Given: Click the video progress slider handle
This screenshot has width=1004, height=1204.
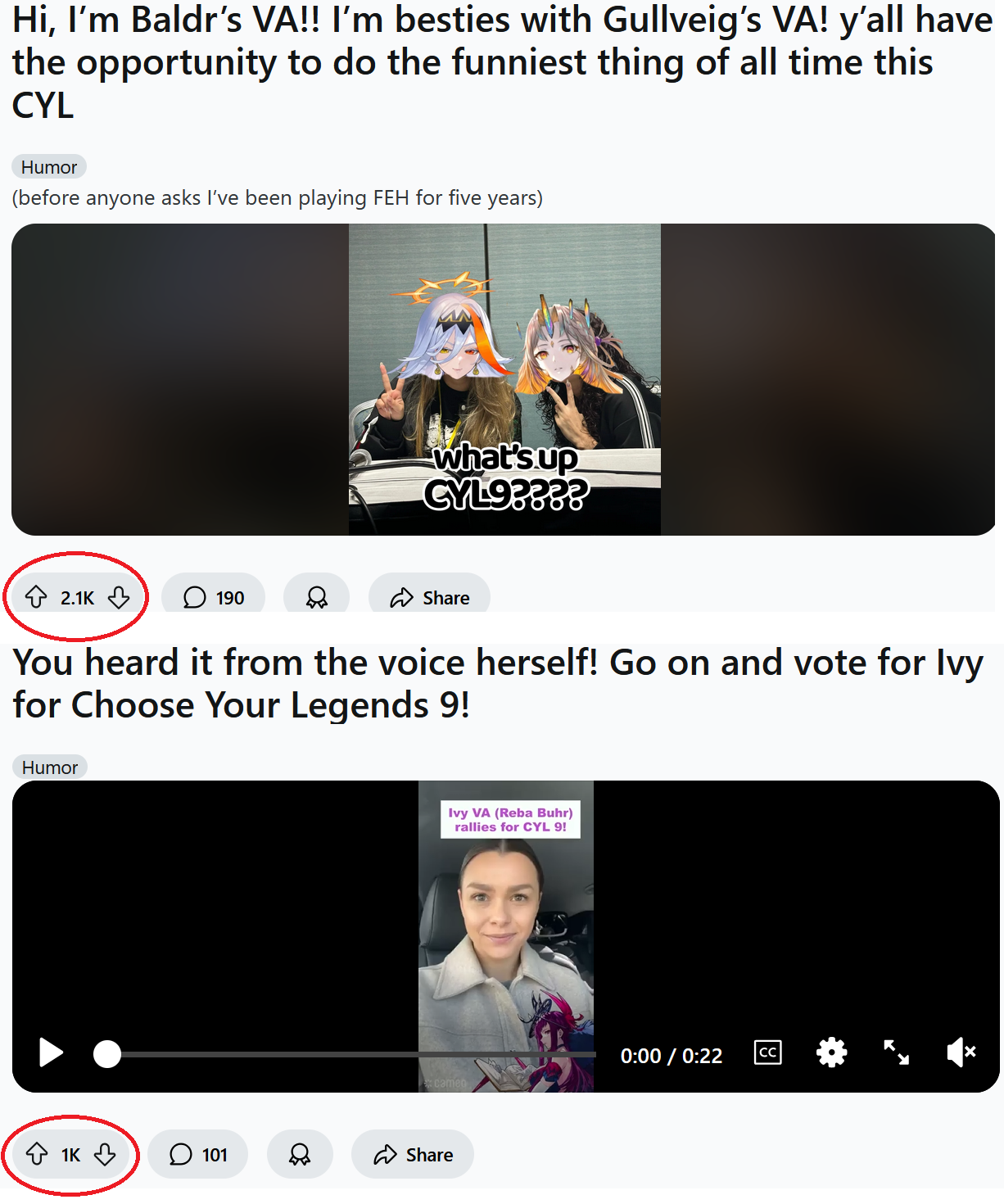Looking at the screenshot, I should coord(106,1054).
